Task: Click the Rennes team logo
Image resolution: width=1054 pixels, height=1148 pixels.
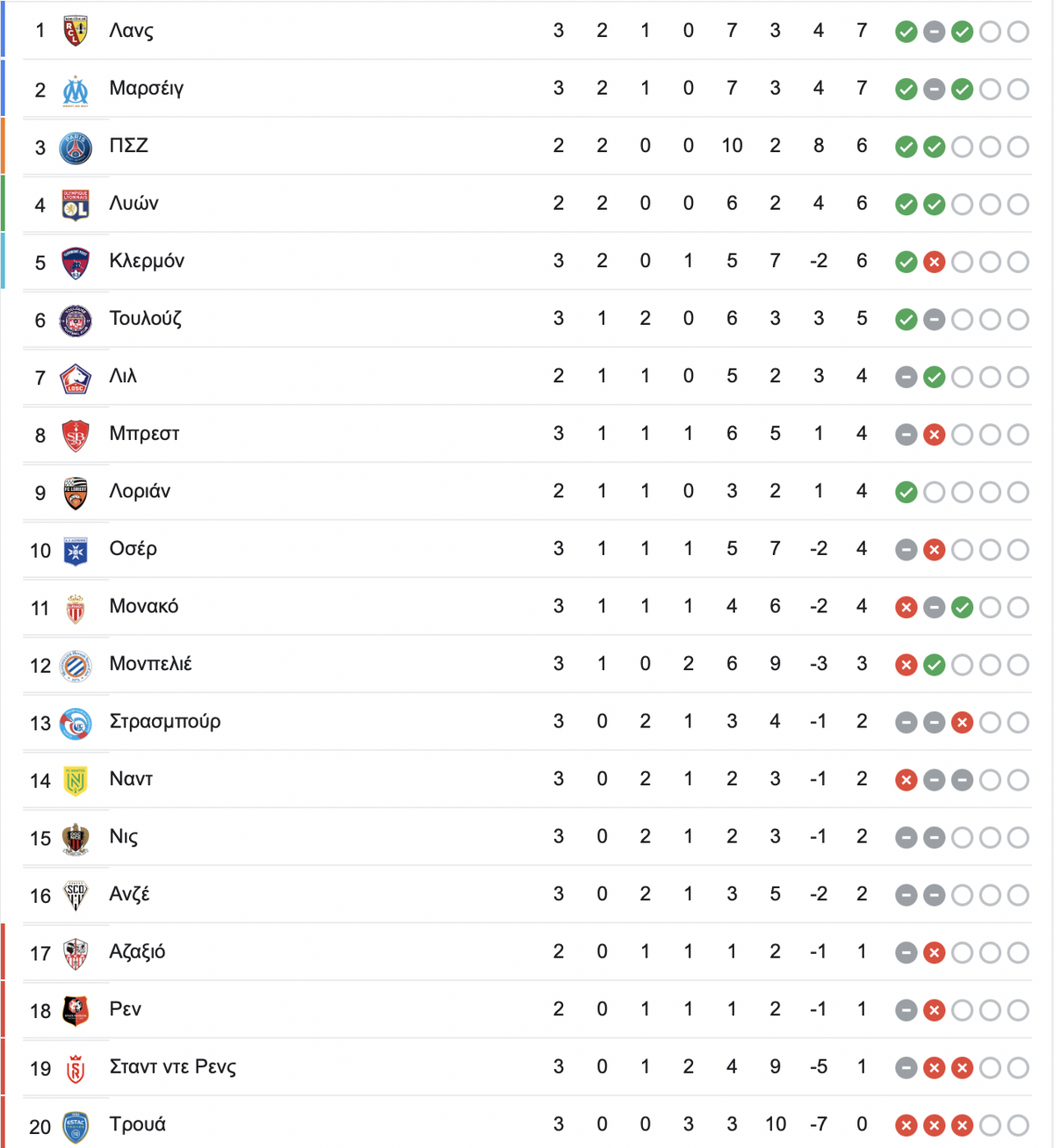Action: (x=76, y=1010)
